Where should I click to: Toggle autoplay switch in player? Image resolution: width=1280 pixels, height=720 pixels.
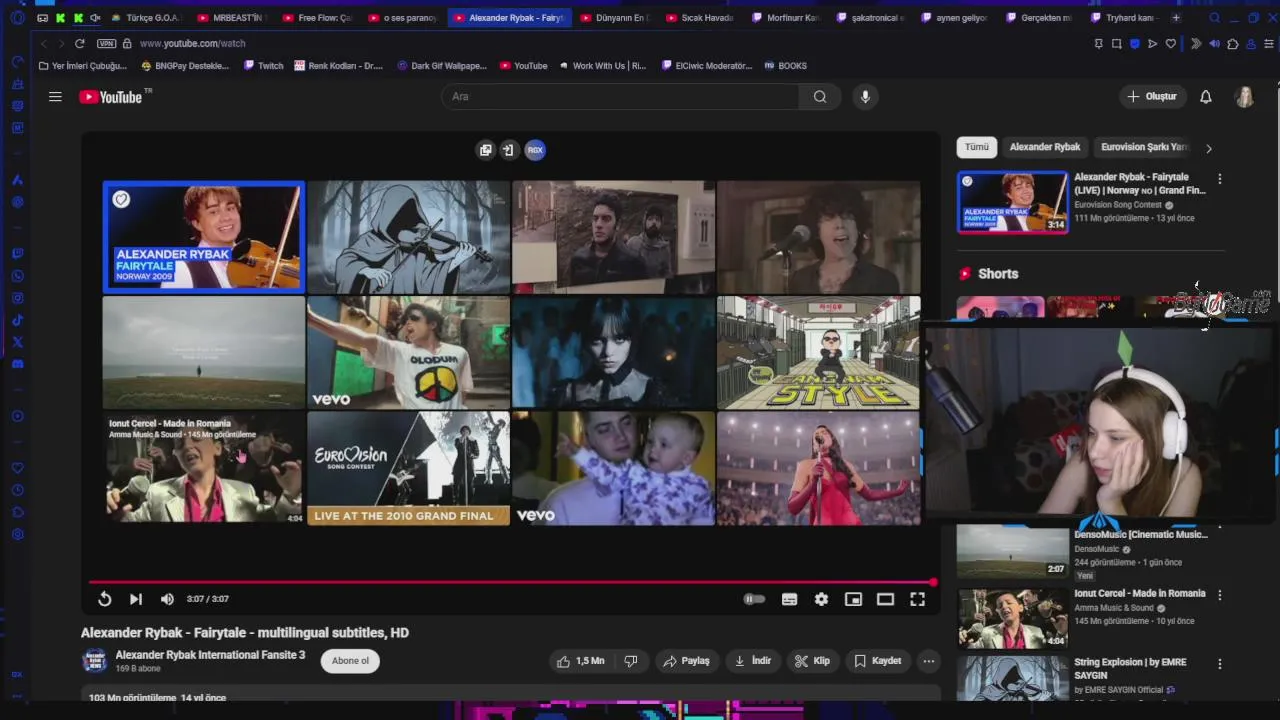click(x=754, y=599)
